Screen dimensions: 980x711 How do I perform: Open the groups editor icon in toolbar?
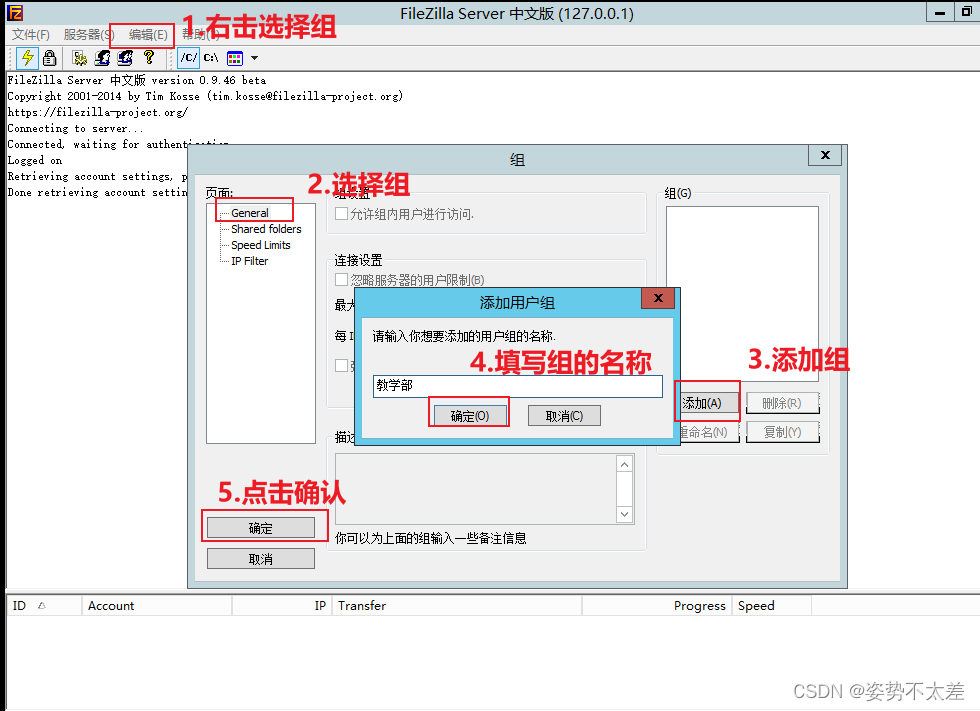click(x=126, y=58)
